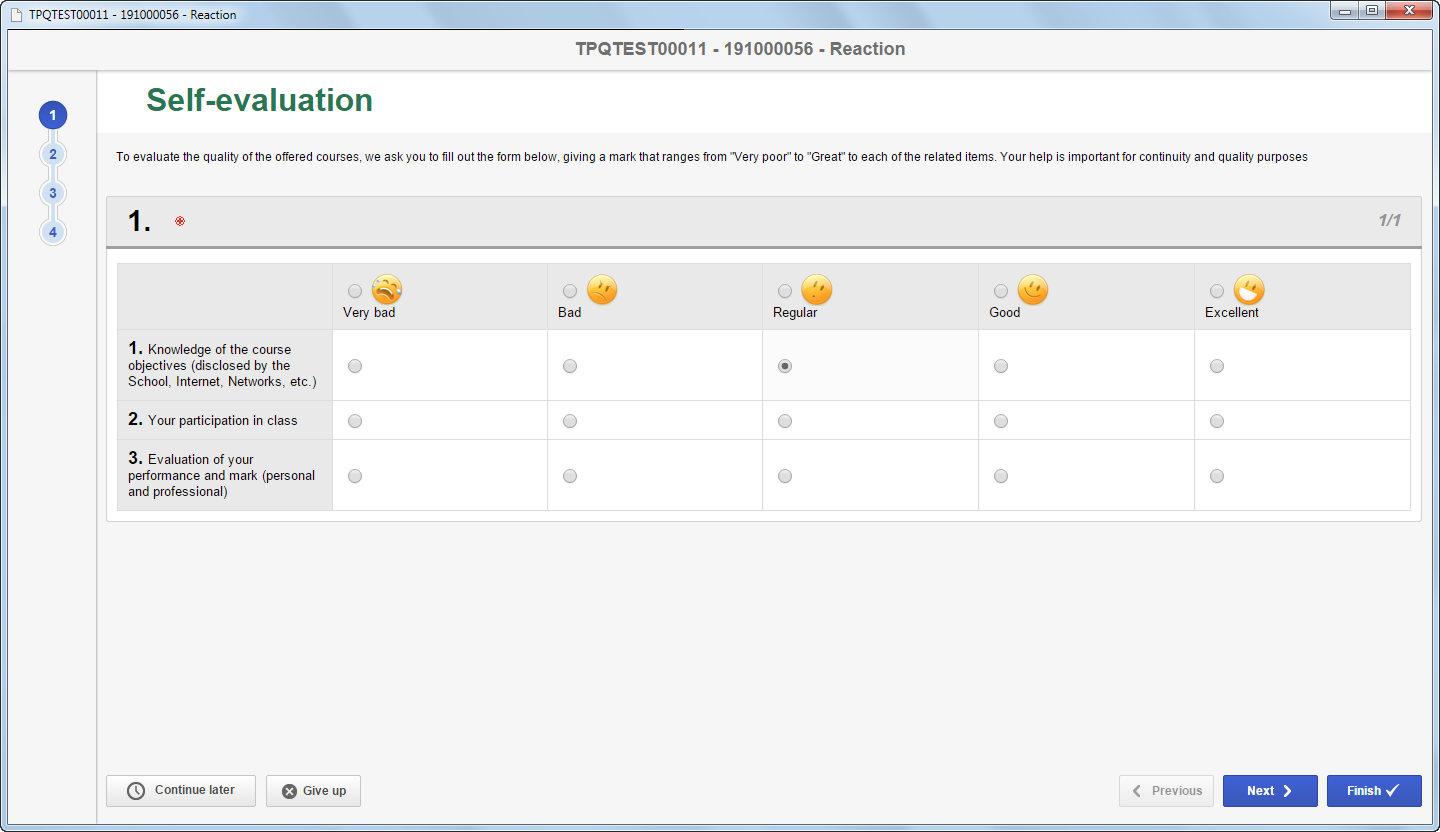1440x832 pixels.
Task: Open step 3 of the evaluation
Action: pyautogui.click(x=53, y=193)
